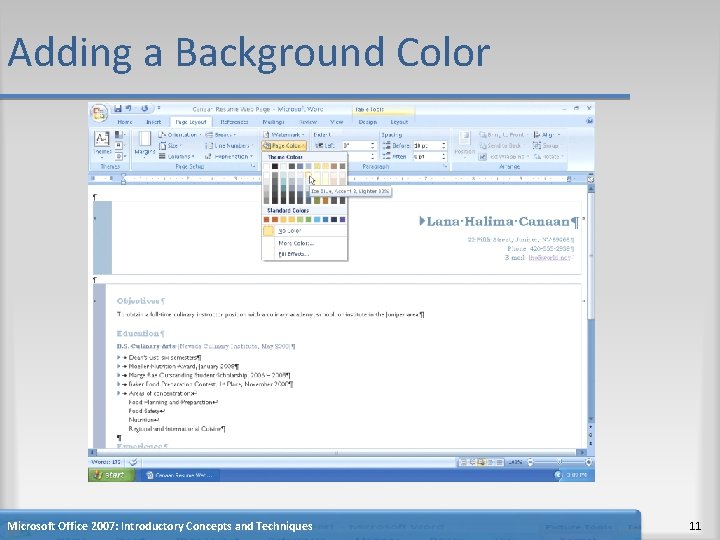Image resolution: width=720 pixels, height=540 pixels.
Task: Open the Margins menu
Action: click(145, 145)
